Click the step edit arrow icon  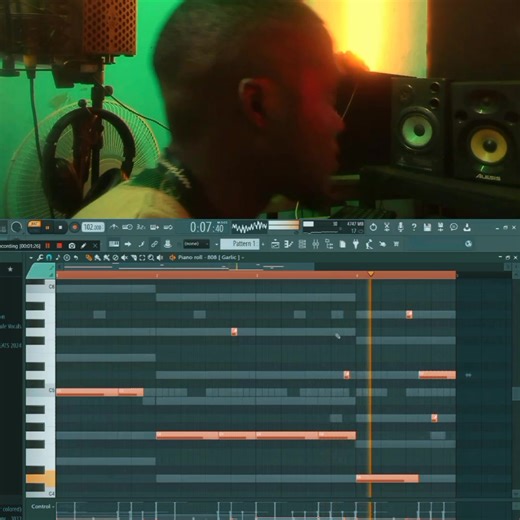128,244
